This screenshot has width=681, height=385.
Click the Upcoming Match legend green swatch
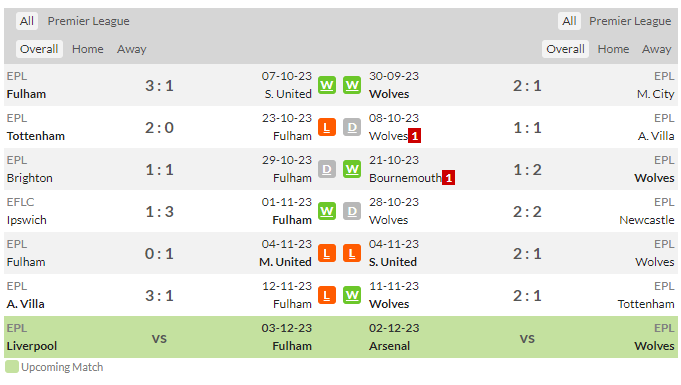click(12, 367)
